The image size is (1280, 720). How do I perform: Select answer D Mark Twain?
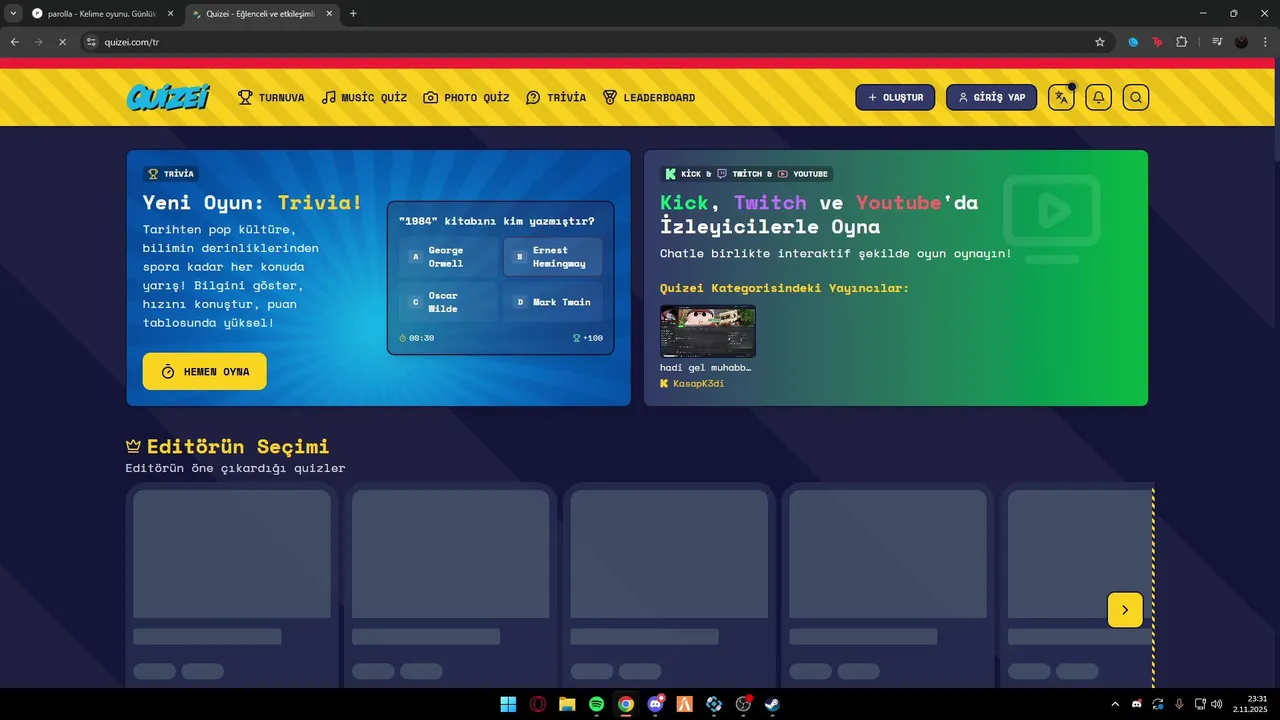(x=552, y=302)
